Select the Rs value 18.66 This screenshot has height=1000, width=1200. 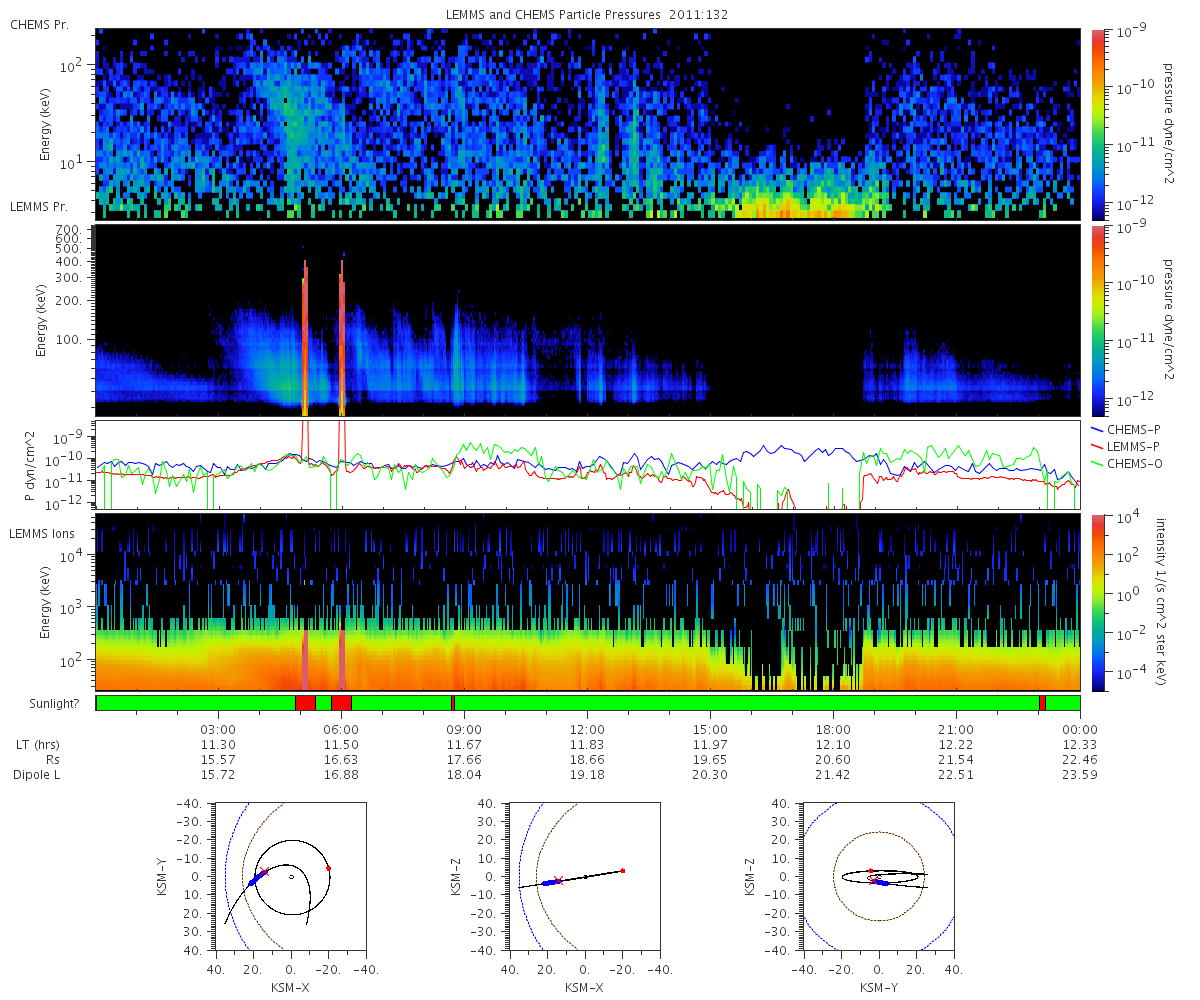(588, 760)
